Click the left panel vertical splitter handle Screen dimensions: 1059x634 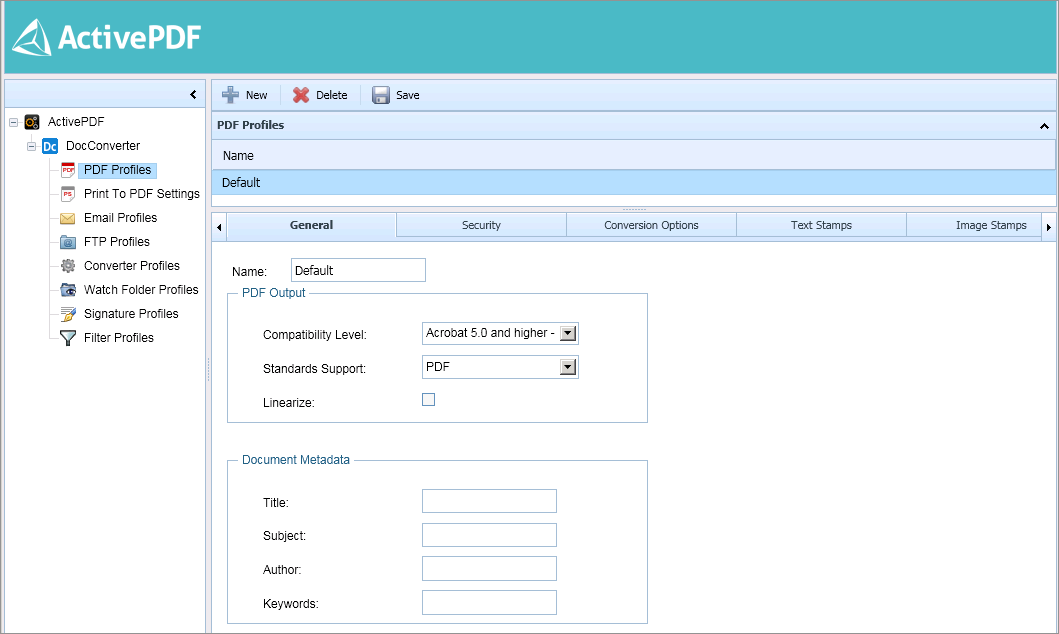click(x=208, y=369)
